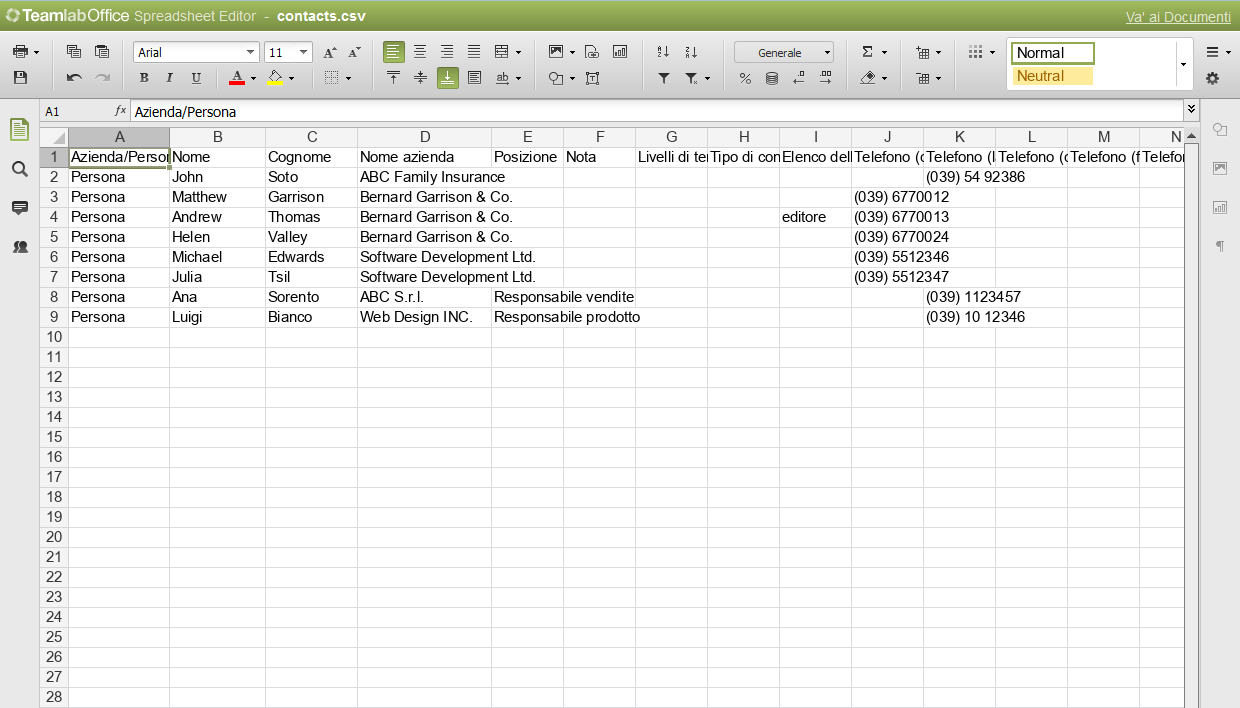
Task: Apply the Normal cell style
Action: 1053,53
